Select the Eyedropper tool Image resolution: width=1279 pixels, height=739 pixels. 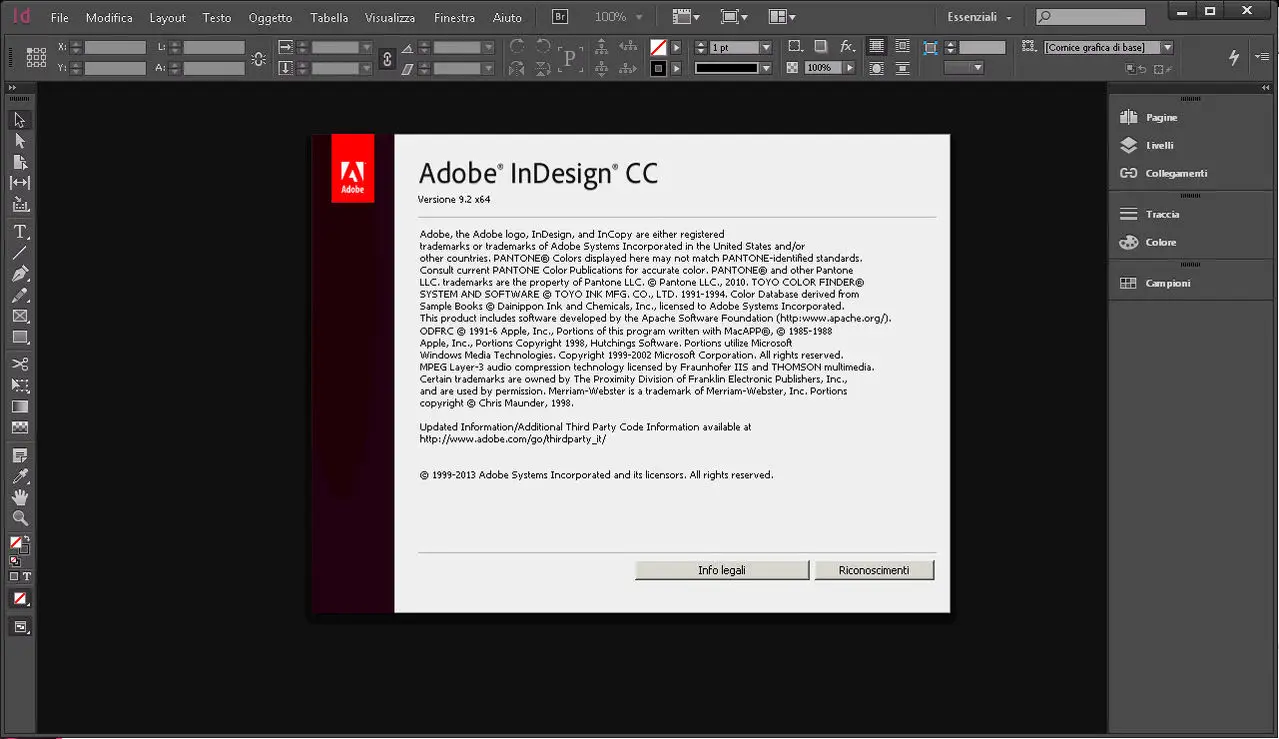pos(20,476)
